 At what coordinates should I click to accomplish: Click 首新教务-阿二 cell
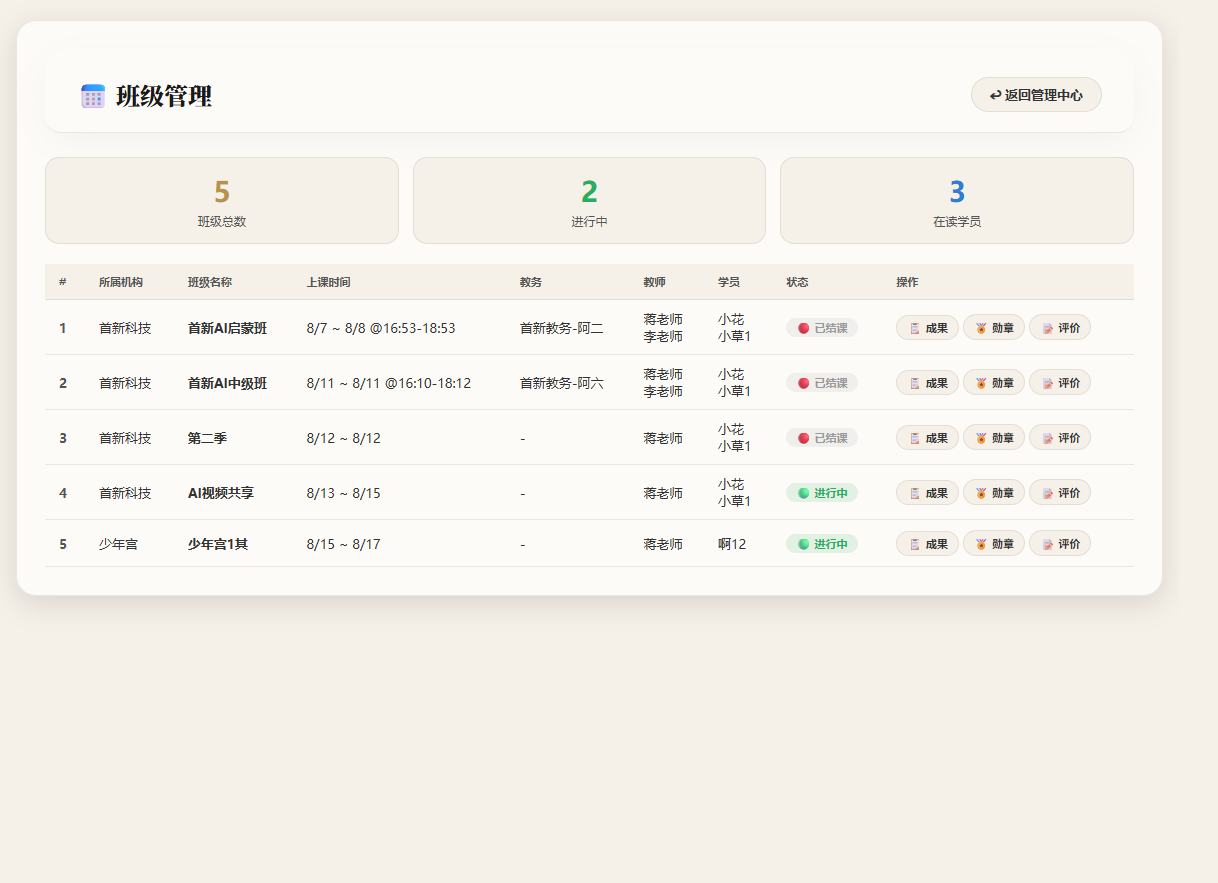[561, 328]
